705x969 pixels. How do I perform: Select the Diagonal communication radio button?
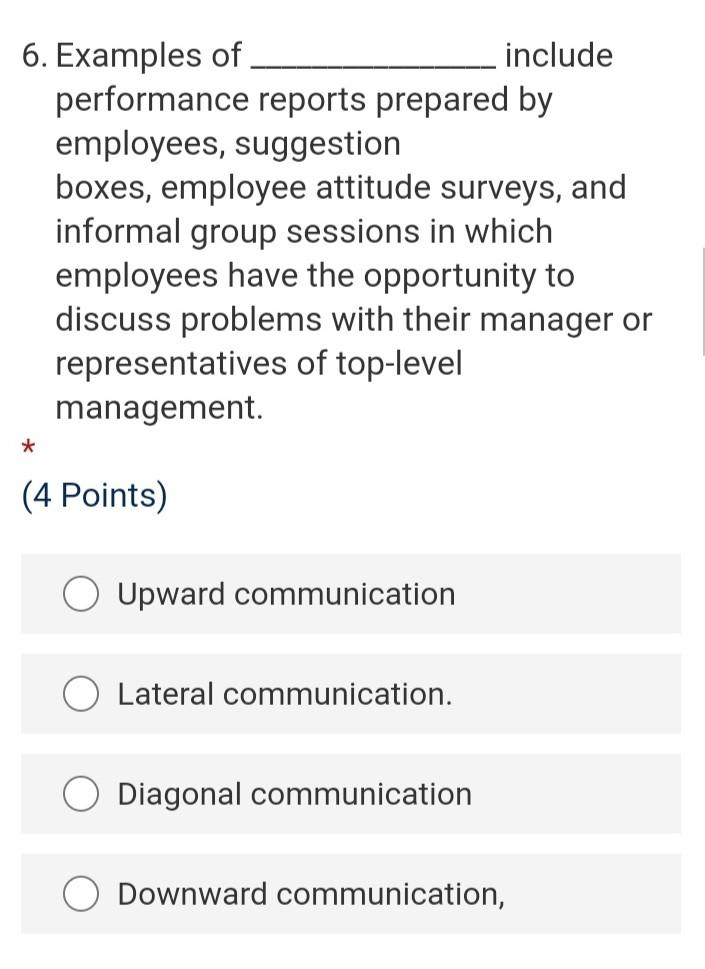pyautogui.click(x=81, y=793)
